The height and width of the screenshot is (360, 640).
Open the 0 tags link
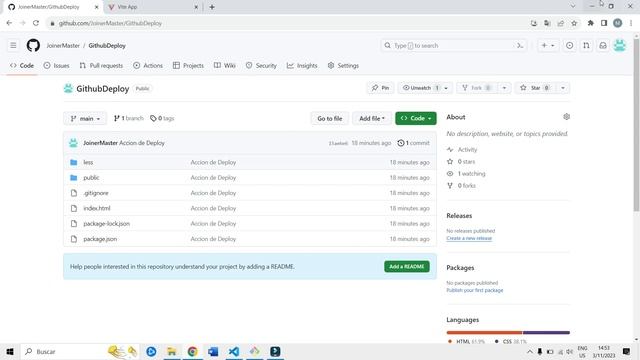click(162, 118)
